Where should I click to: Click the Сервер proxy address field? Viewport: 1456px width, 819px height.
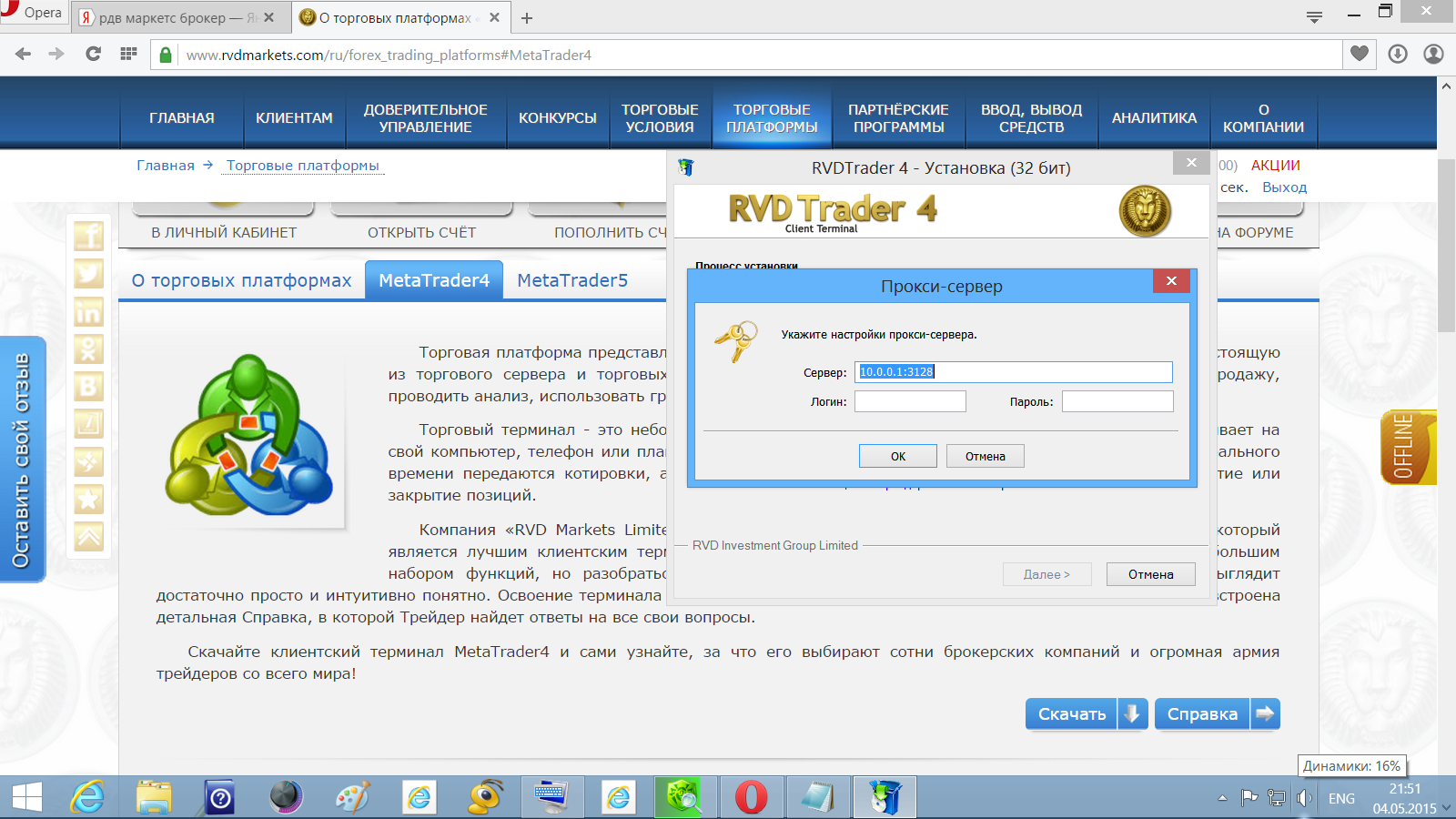(x=1014, y=372)
